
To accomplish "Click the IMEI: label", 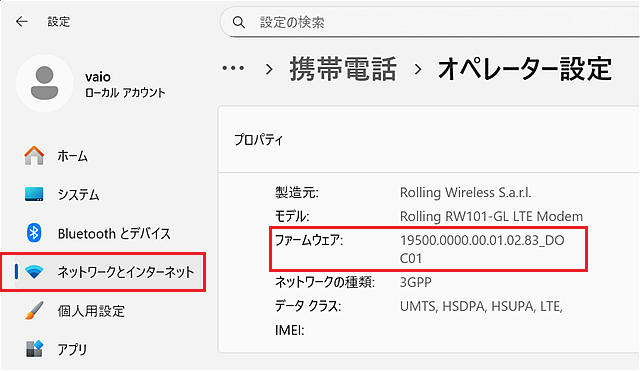I will (x=289, y=330).
